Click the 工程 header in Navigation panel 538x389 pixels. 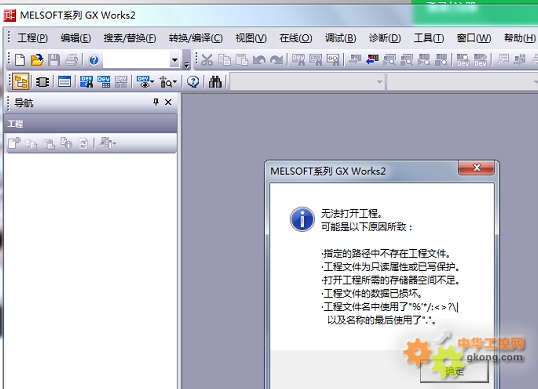click(x=92, y=124)
